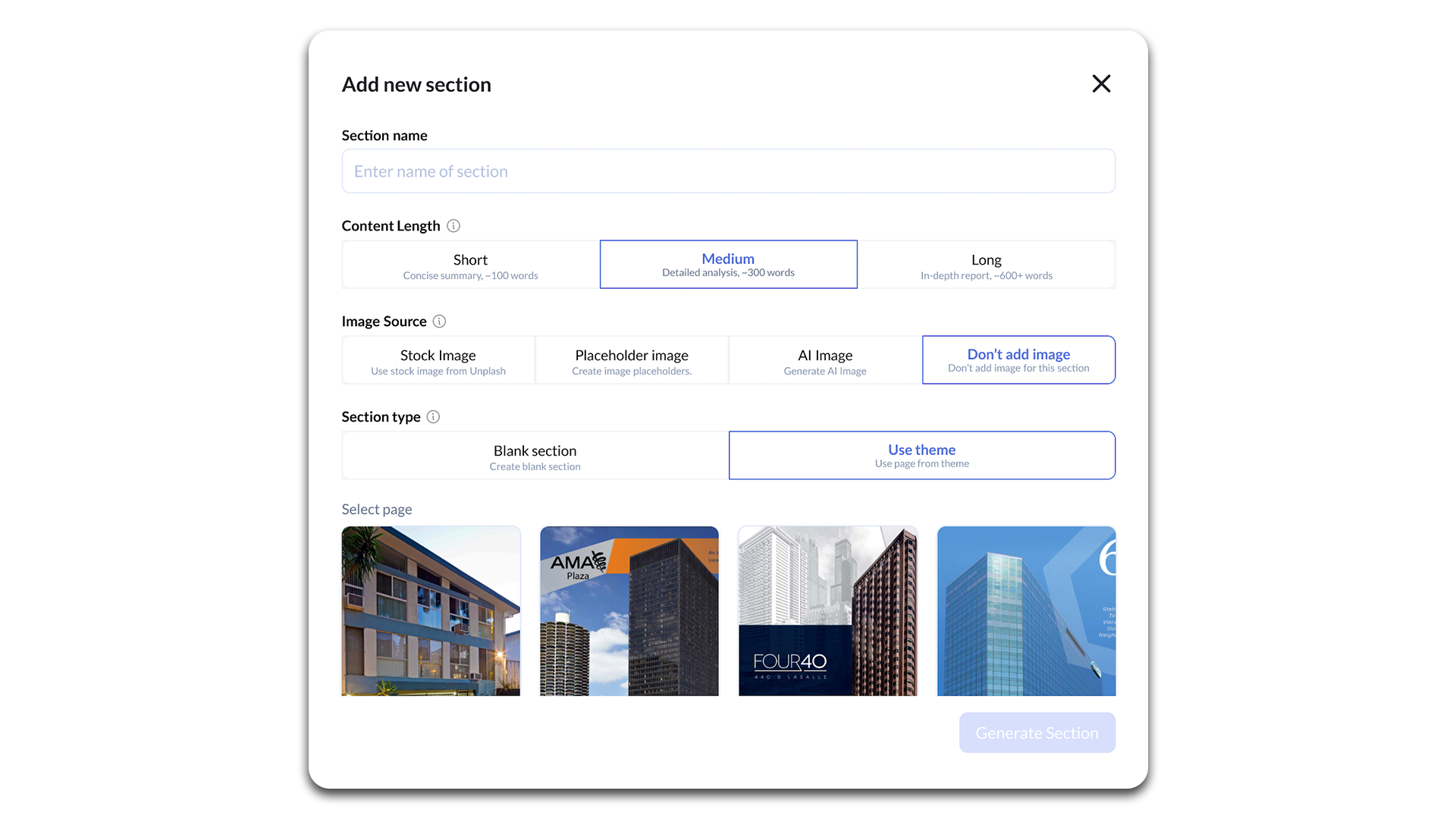Image resolution: width=1456 pixels, height=819 pixels.
Task: Choose Don't add image option
Action: tap(1018, 360)
